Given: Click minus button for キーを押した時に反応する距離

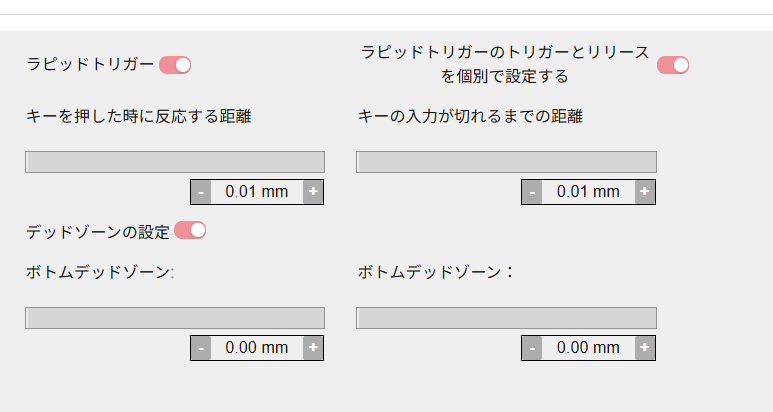Looking at the screenshot, I should pyautogui.click(x=201, y=192).
